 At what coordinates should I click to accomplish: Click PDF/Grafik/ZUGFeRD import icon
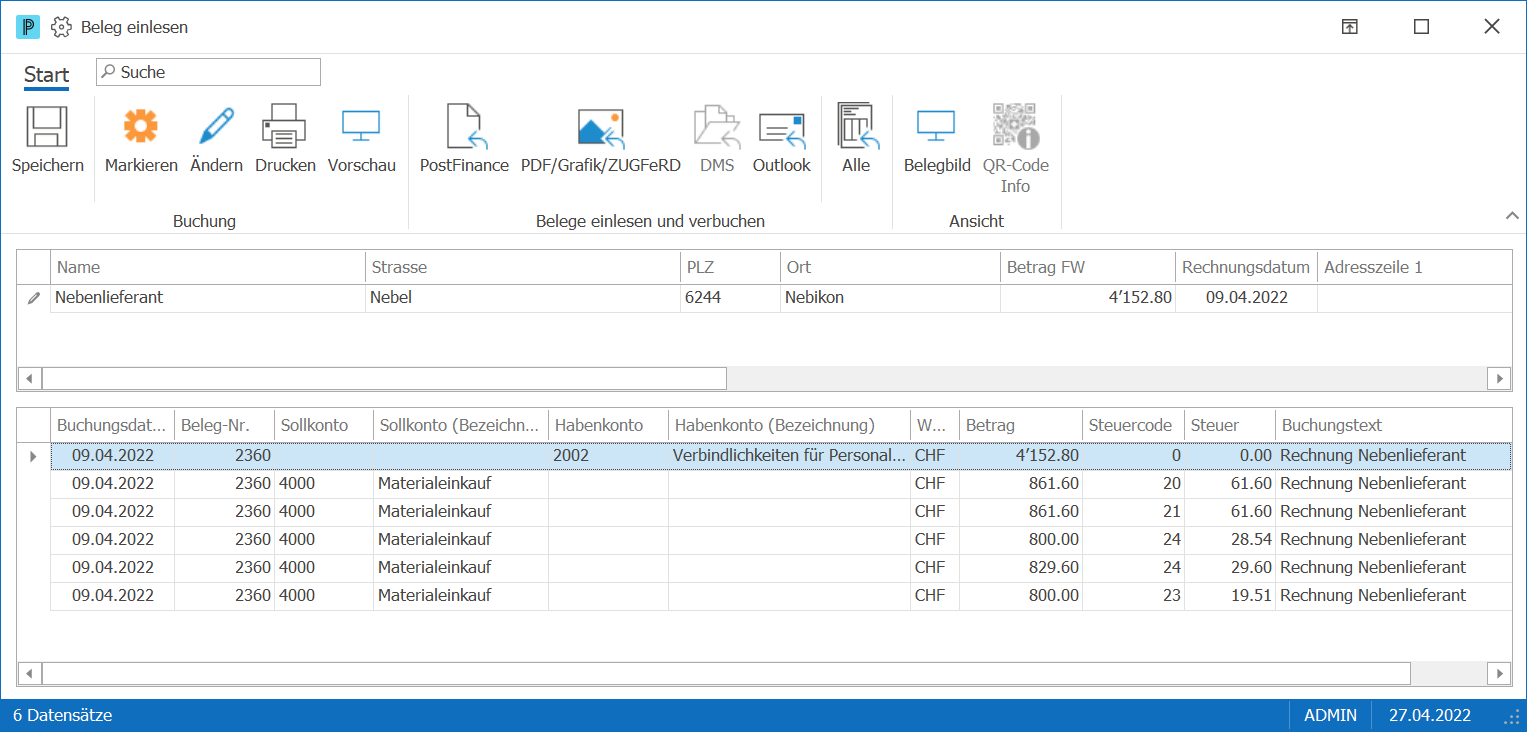point(600,127)
